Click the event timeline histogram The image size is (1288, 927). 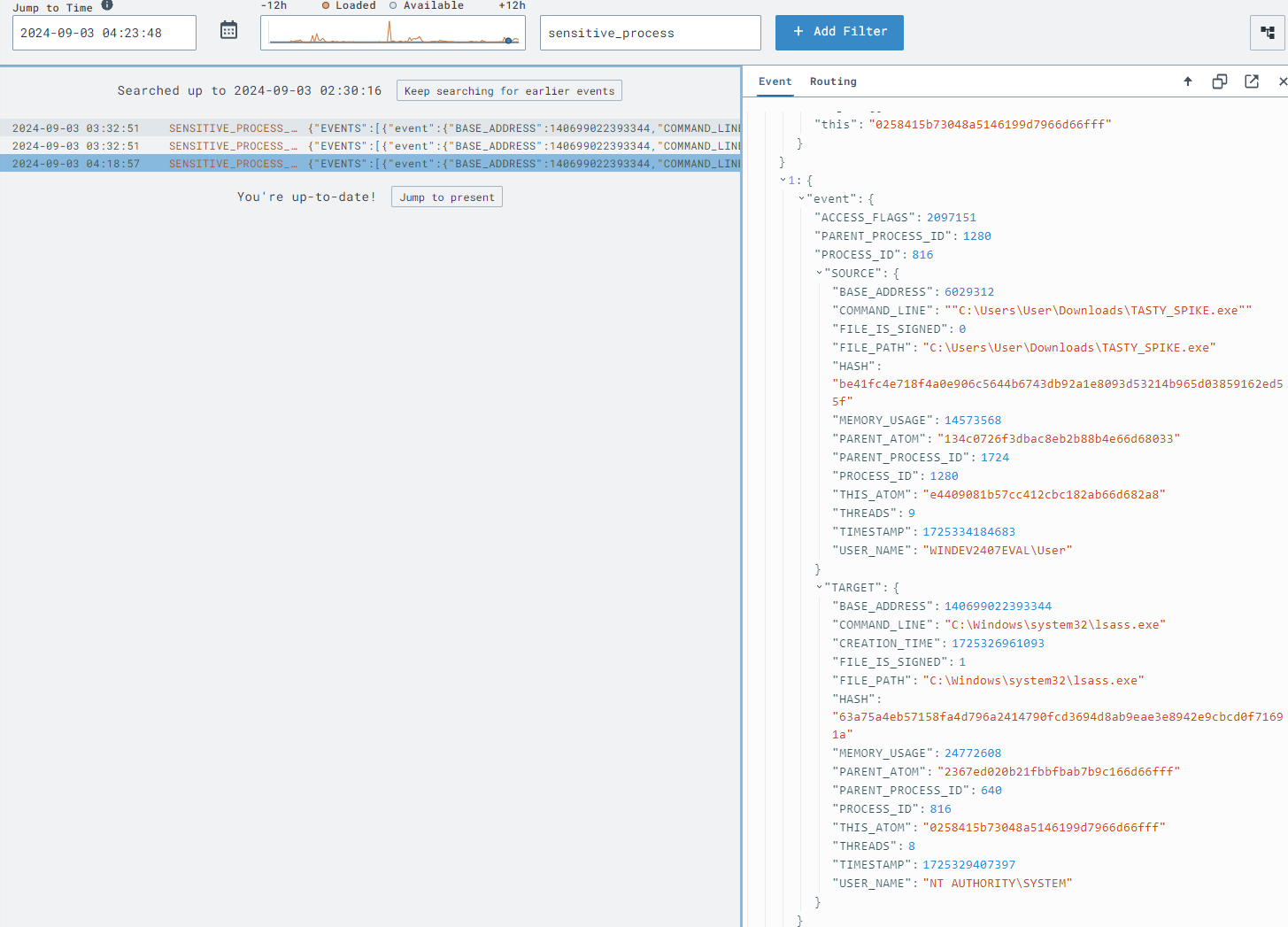393,33
